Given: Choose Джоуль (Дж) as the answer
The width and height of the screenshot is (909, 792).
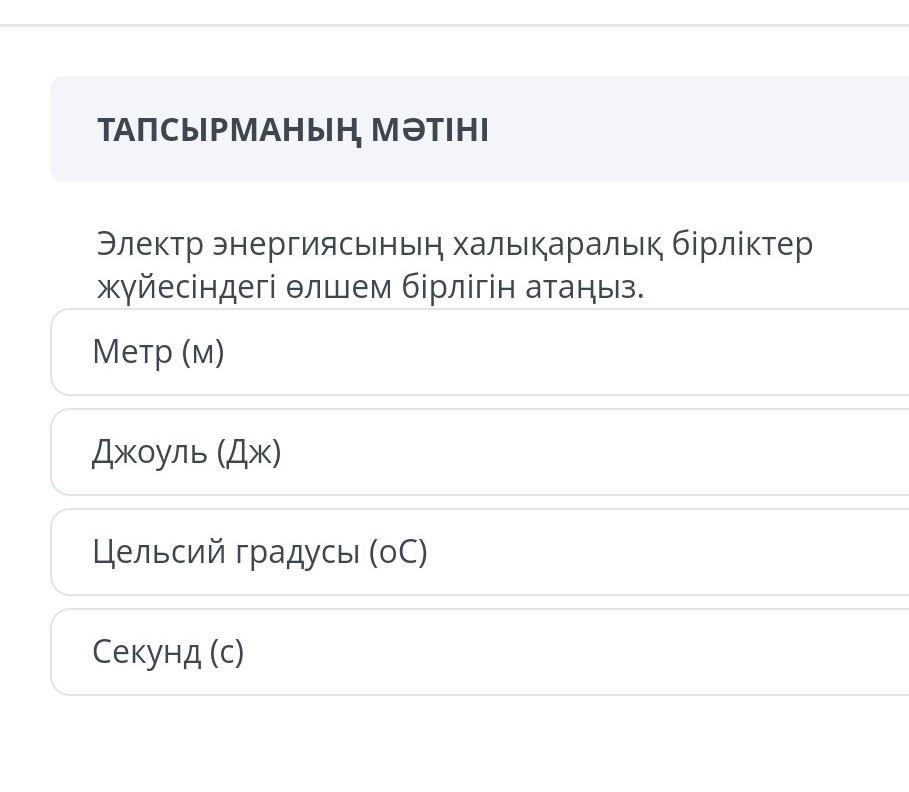Looking at the screenshot, I should pos(480,452).
